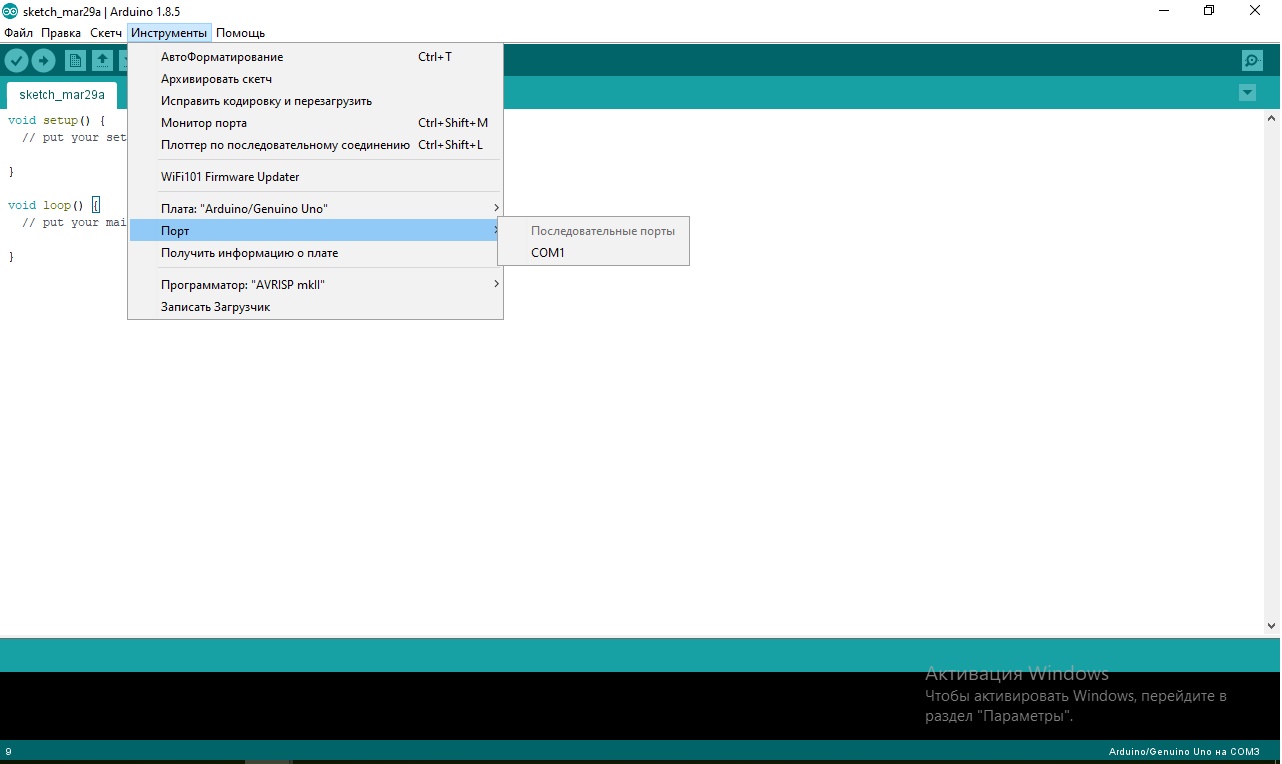The width and height of the screenshot is (1282, 764).
Task: Open the Помощь menu
Action: pos(240,33)
